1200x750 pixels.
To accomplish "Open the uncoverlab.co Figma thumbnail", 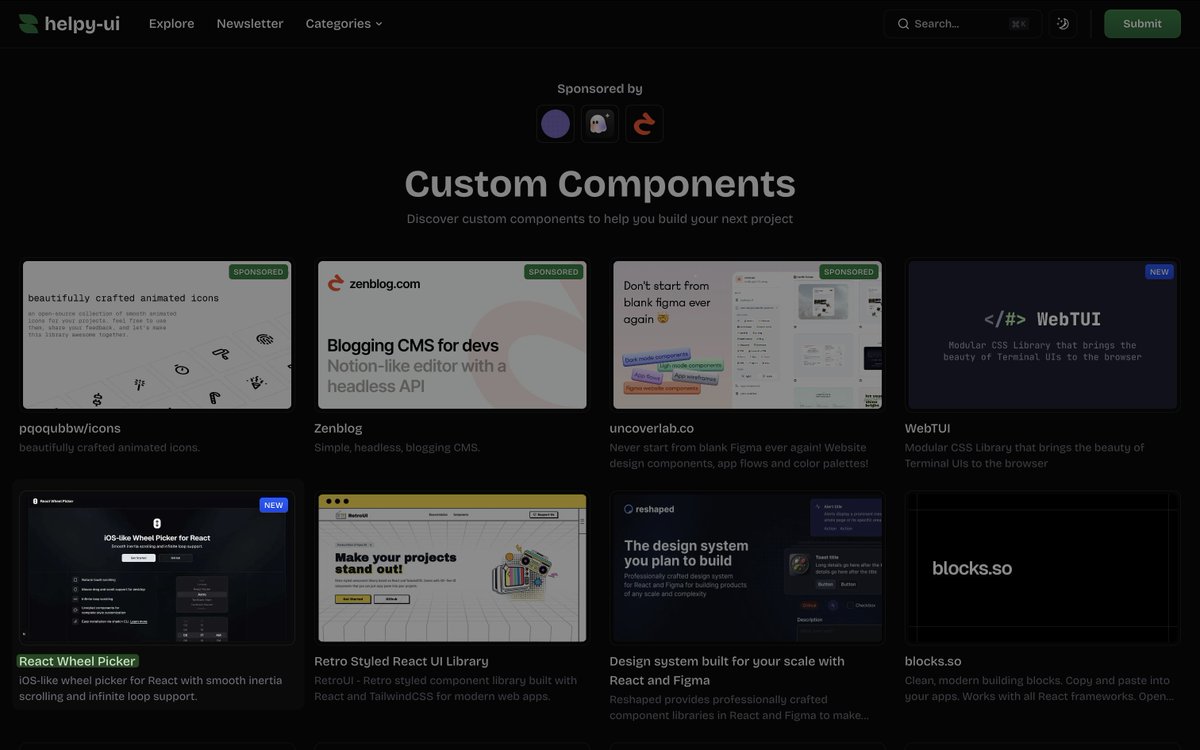I will pyautogui.click(x=747, y=335).
